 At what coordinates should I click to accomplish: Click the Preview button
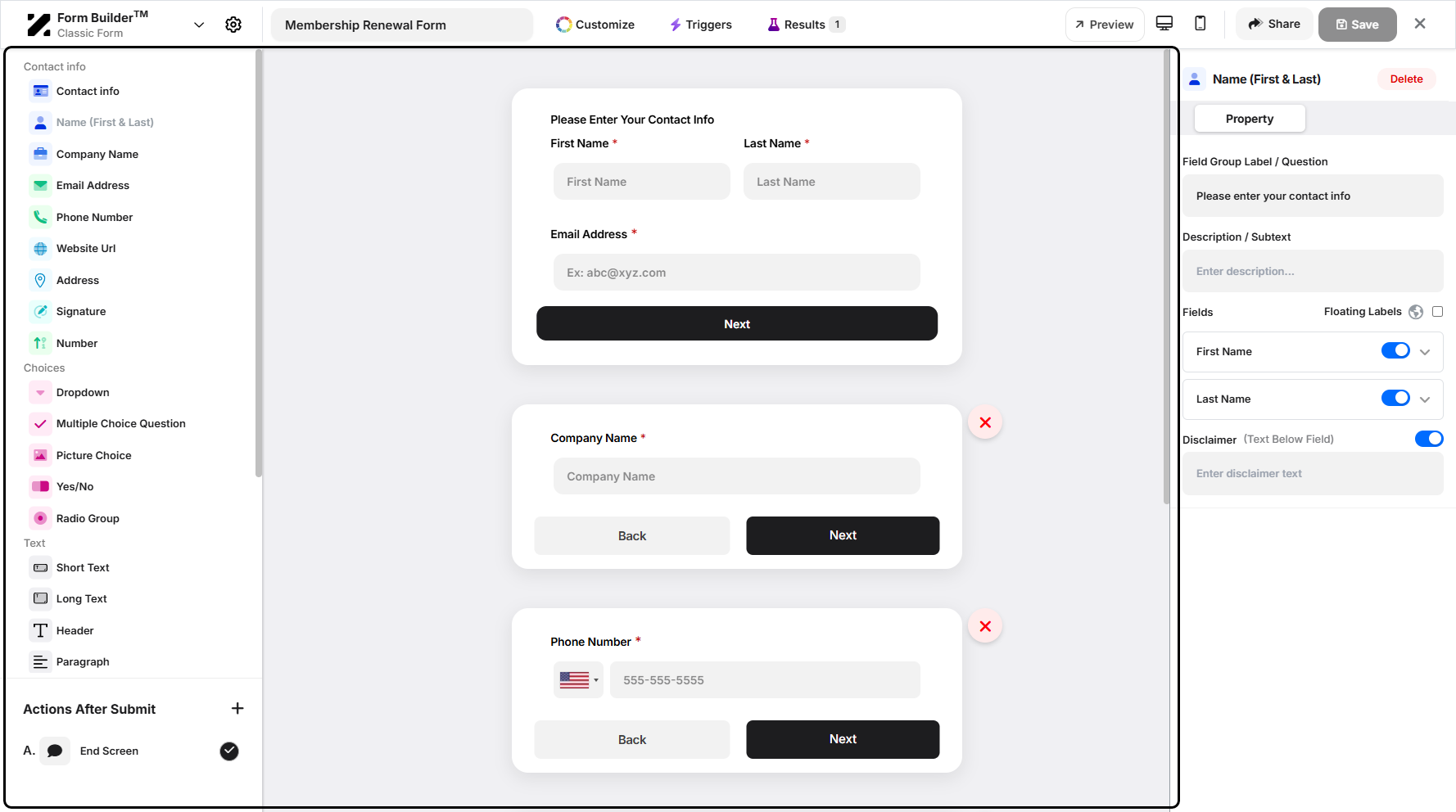[1105, 25]
